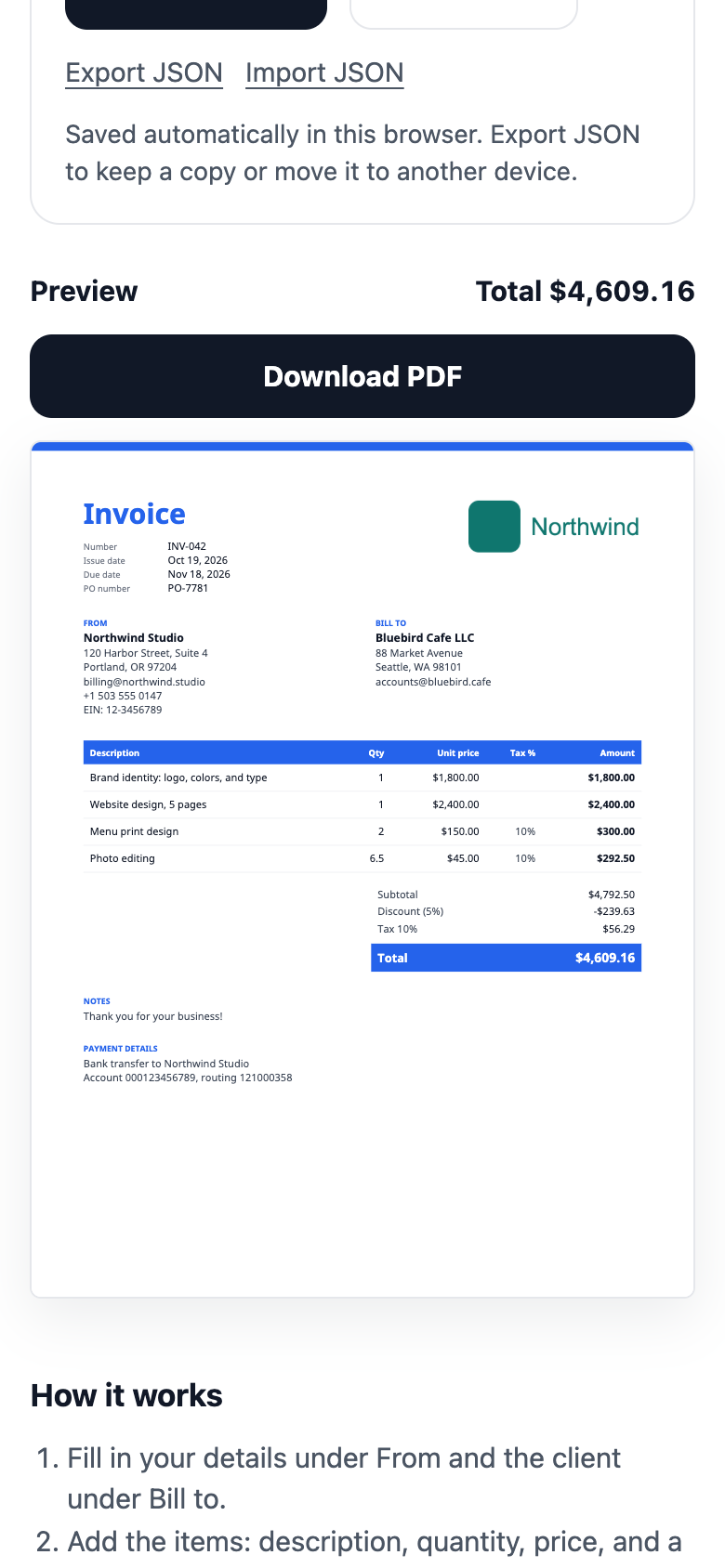Click the INV-042 invoice number
725x1568 pixels.
(187, 546)
